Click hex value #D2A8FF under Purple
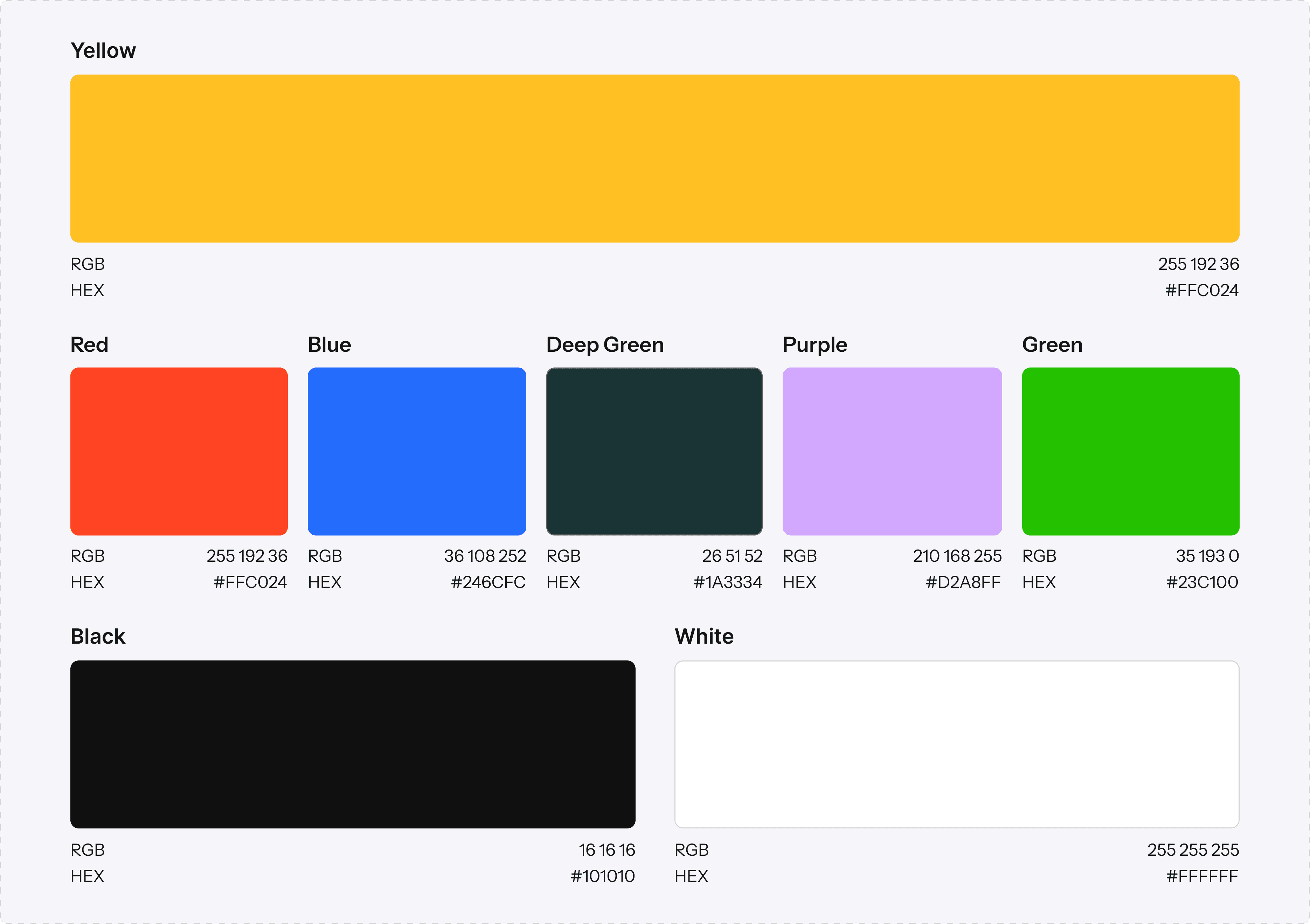Image resolution: width=1310 pixels, height=924 pixels. pyautogui.click(x=963, y=582)
